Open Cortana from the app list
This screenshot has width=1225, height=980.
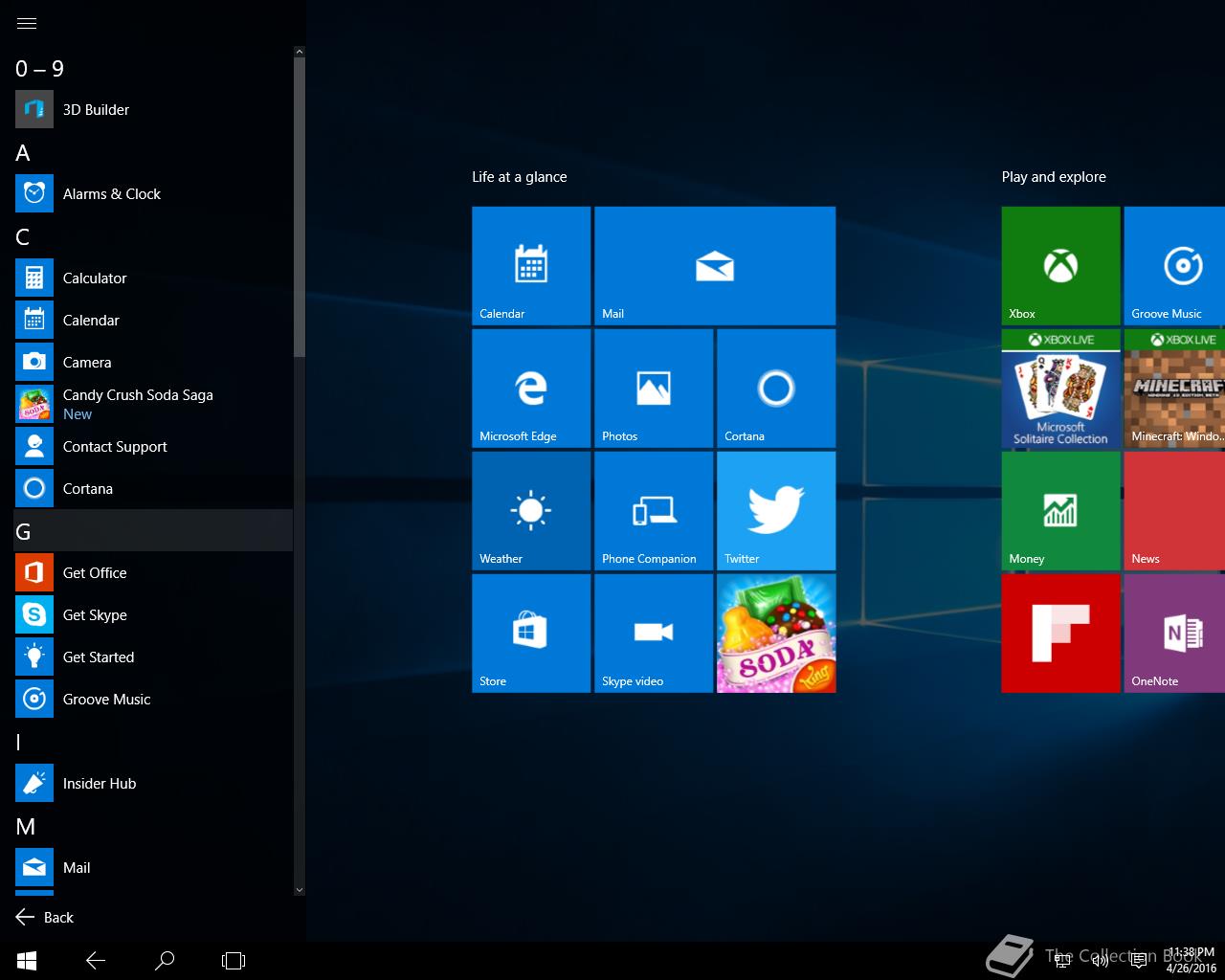(x=153, y=488)
